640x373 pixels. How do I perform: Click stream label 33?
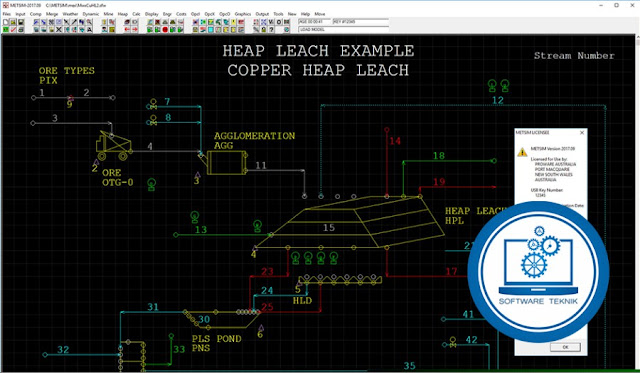[179, 349]
